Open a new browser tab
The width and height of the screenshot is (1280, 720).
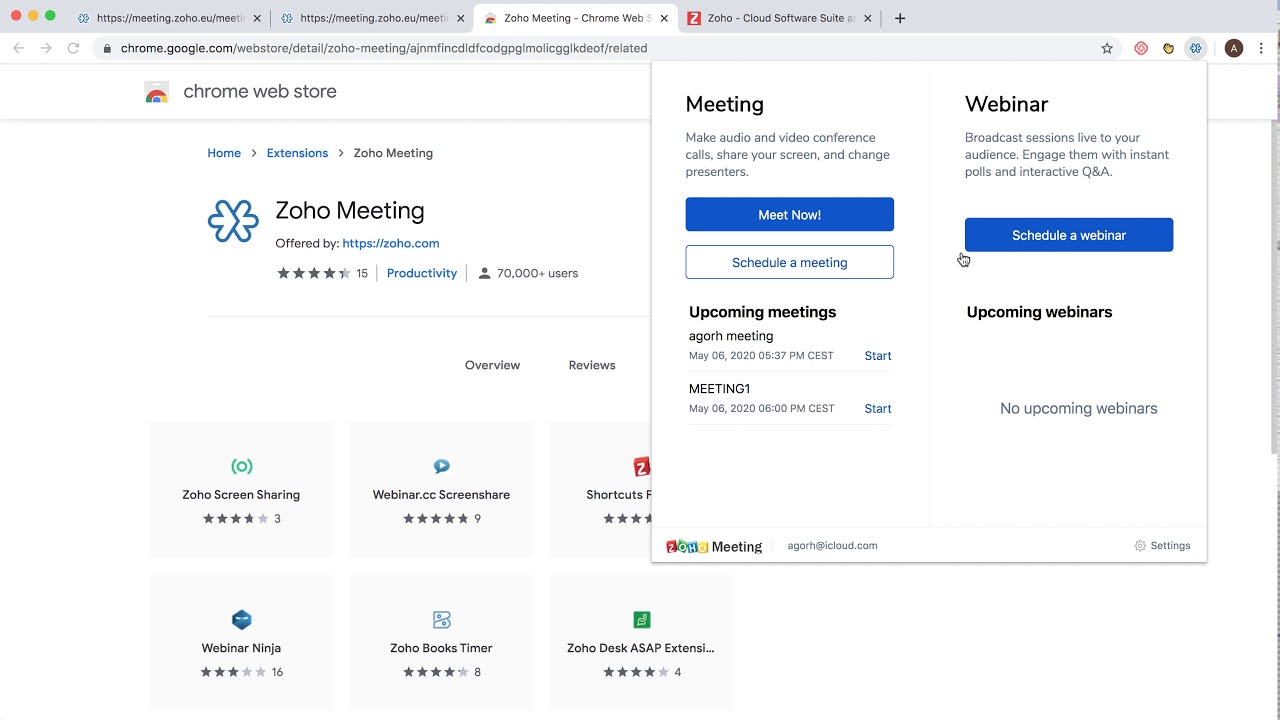click(x=900, y=18)
